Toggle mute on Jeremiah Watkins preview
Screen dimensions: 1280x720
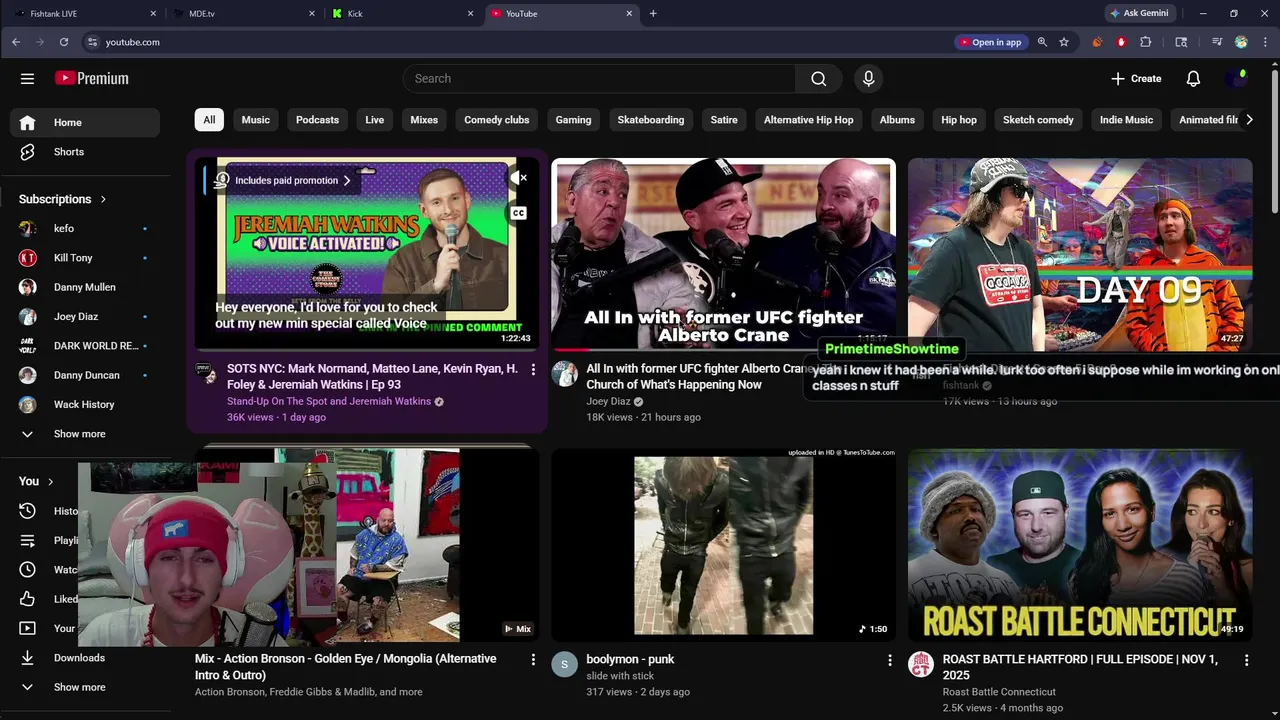pyautogui.click(x=518, y=178)
